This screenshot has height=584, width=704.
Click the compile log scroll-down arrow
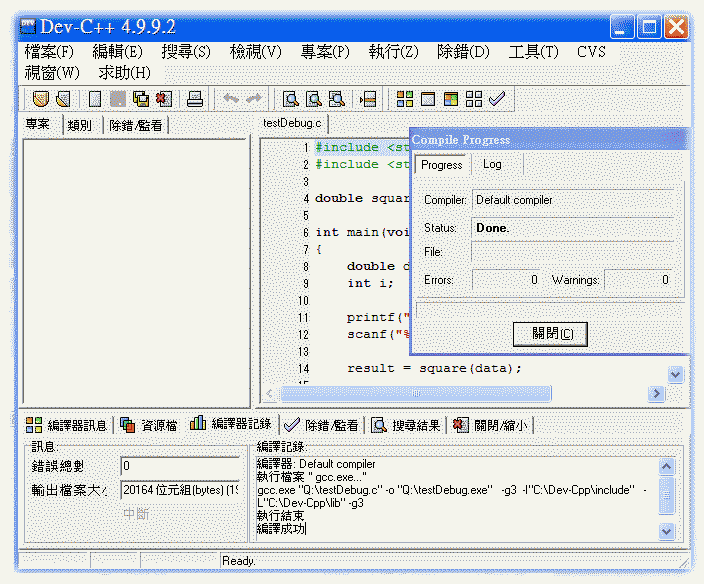[x=667, y=531]
